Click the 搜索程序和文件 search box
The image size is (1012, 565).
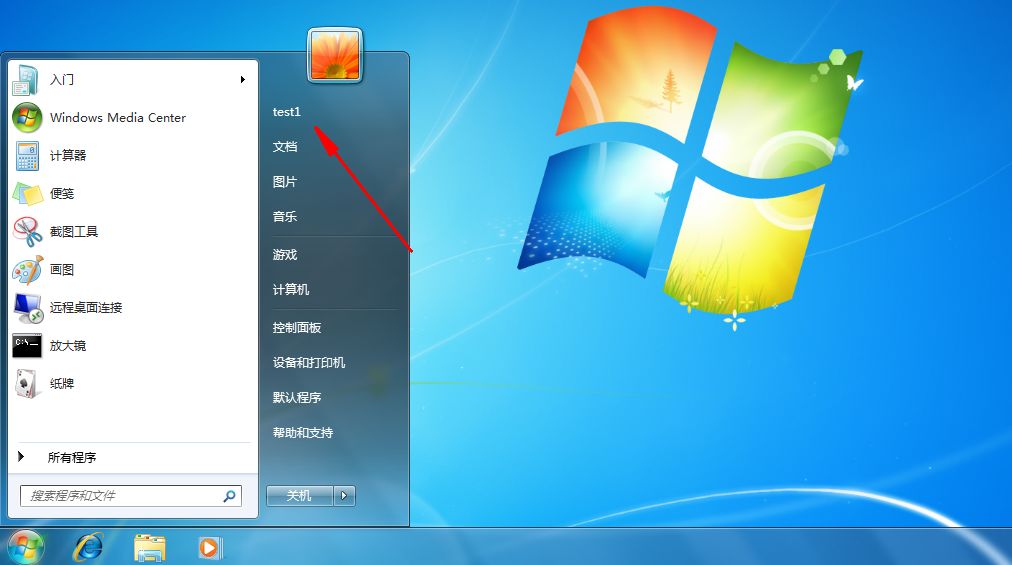click(x=131, y=496)
